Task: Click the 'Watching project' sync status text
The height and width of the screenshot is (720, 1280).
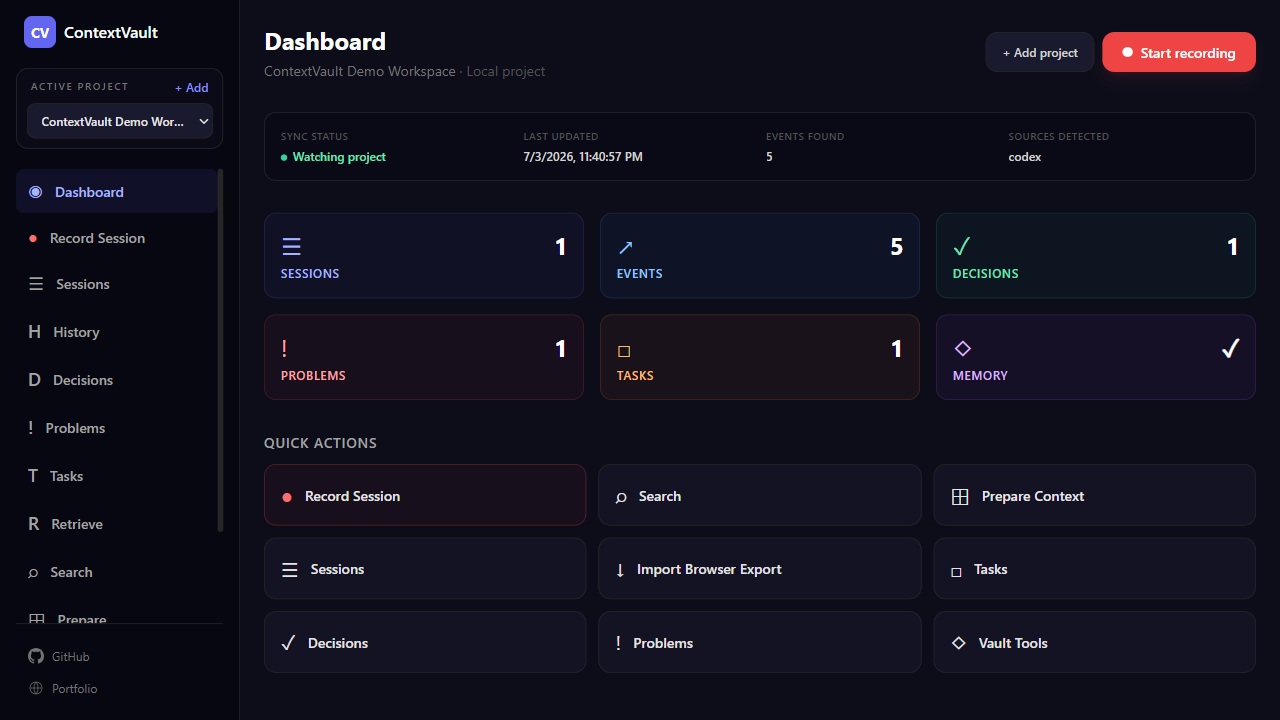Action: coord(339,157)
